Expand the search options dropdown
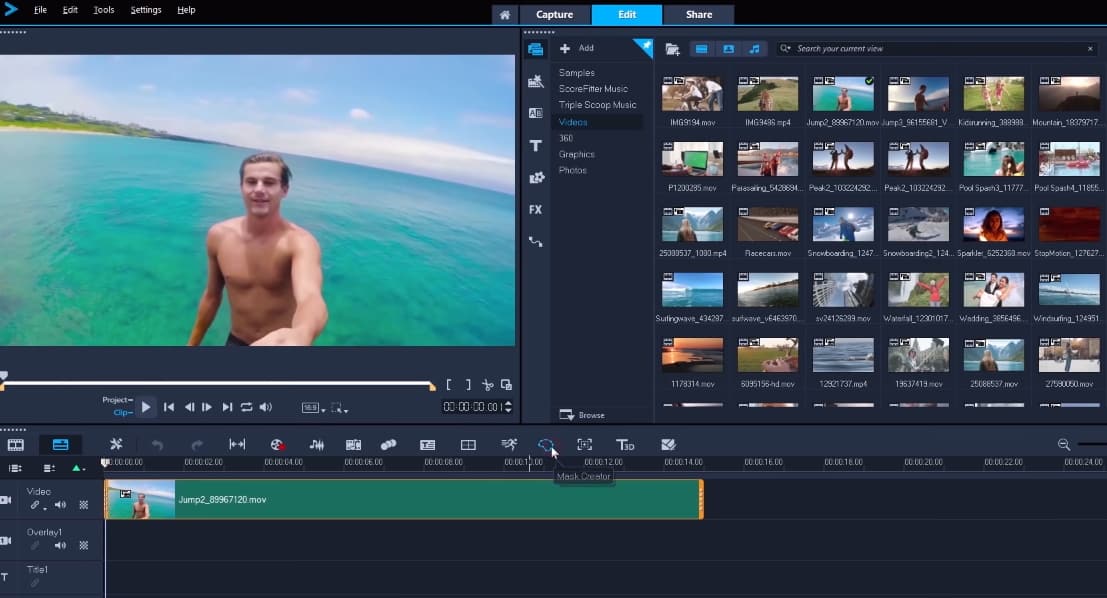Screen dimensions: 1107x598 tap(786, 49)
